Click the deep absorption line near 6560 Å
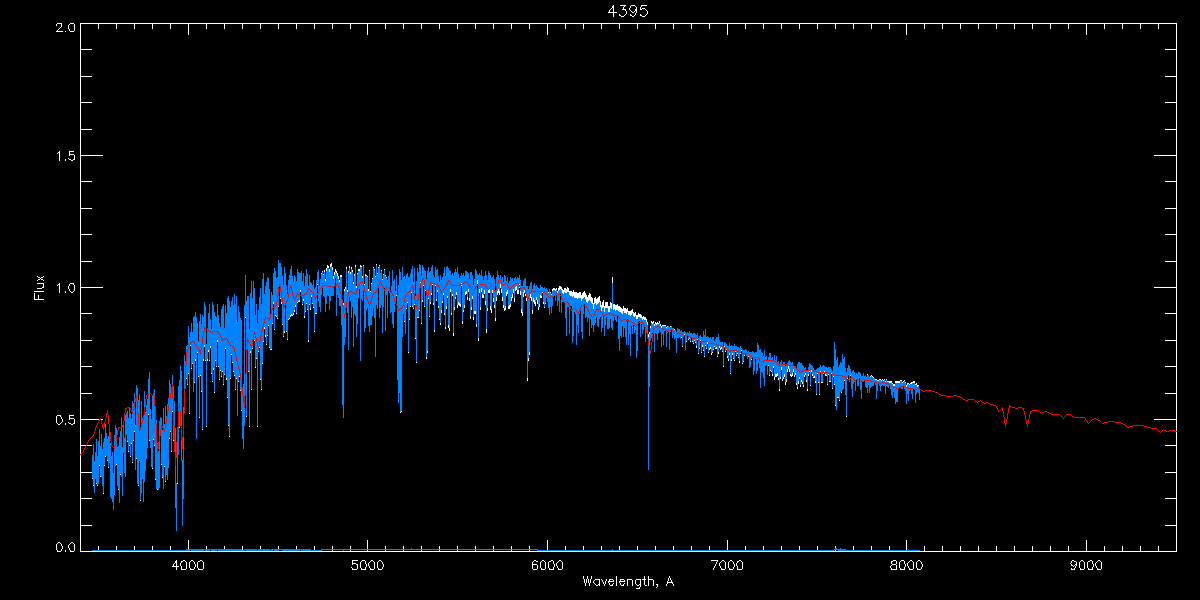The height and width of the screenshot is (600, 1200). click(x=648, y=400)
